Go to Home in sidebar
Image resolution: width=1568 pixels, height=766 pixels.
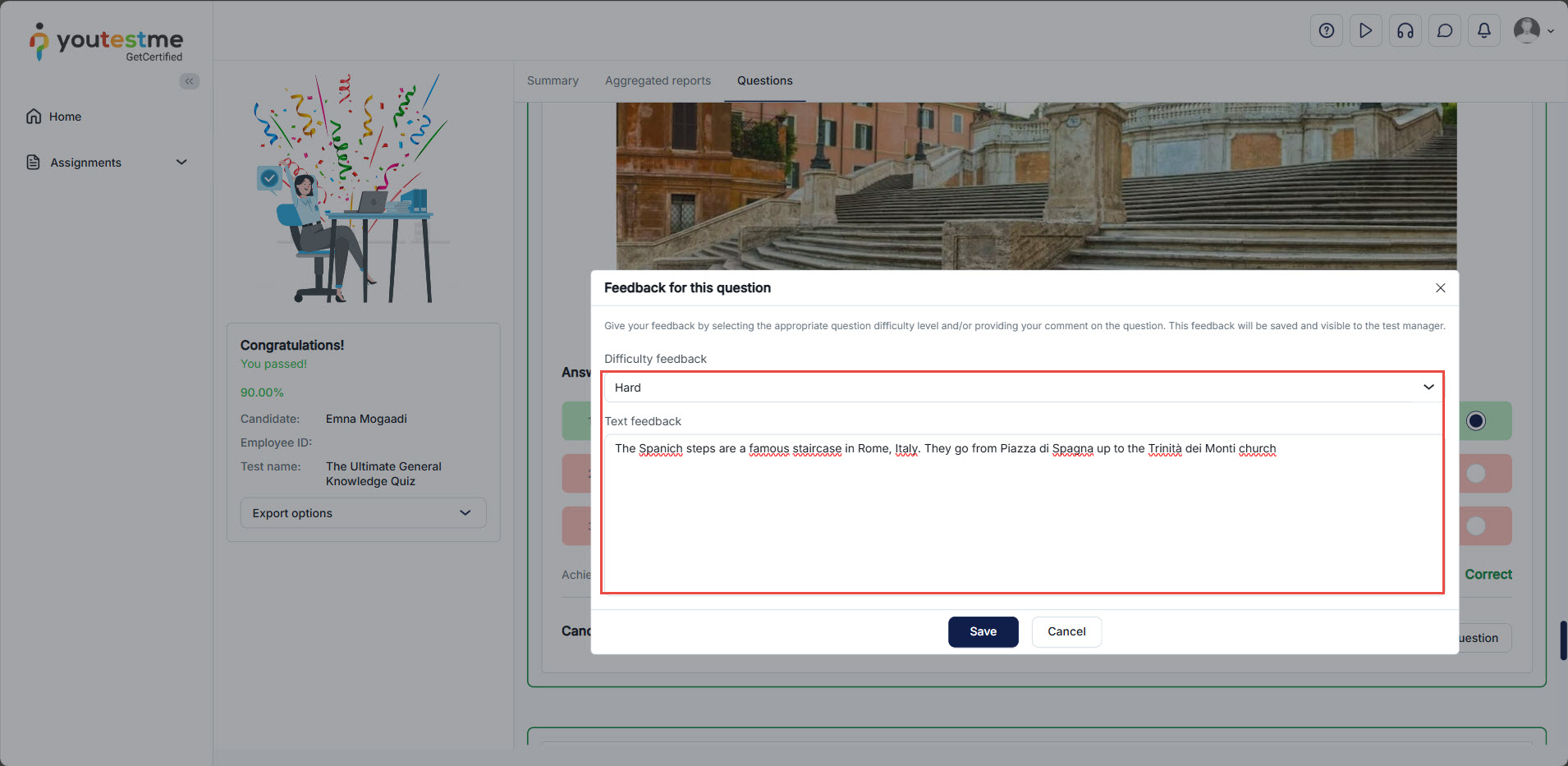[65, 117]
